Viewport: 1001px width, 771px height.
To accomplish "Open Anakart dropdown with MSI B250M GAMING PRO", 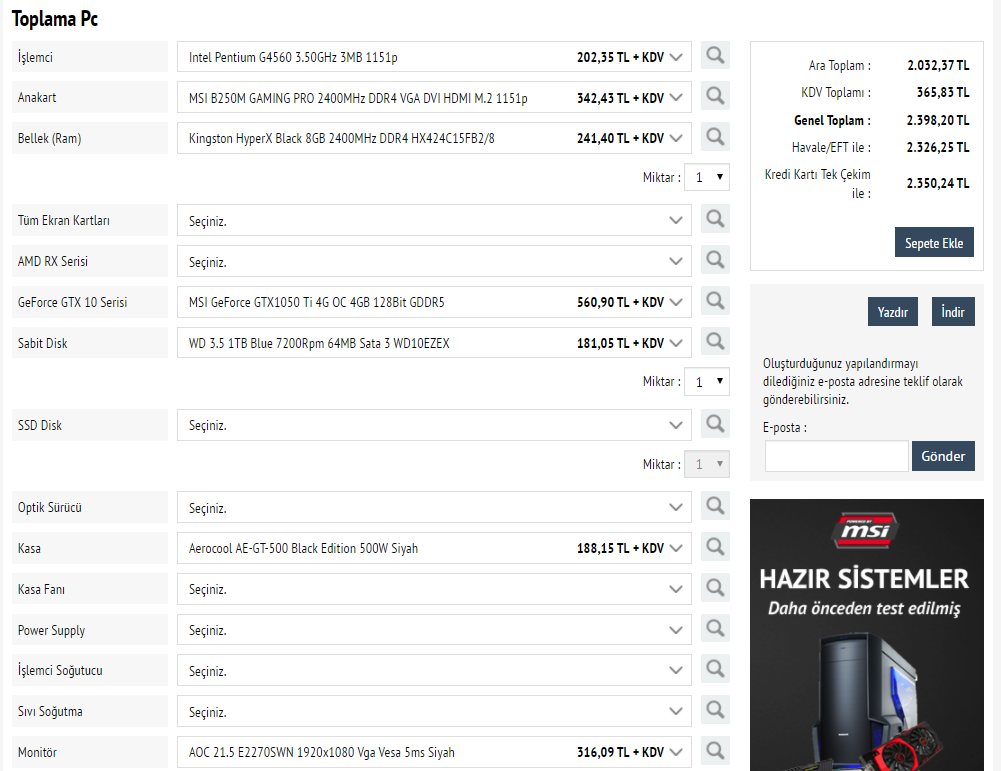I will (434, 98).
